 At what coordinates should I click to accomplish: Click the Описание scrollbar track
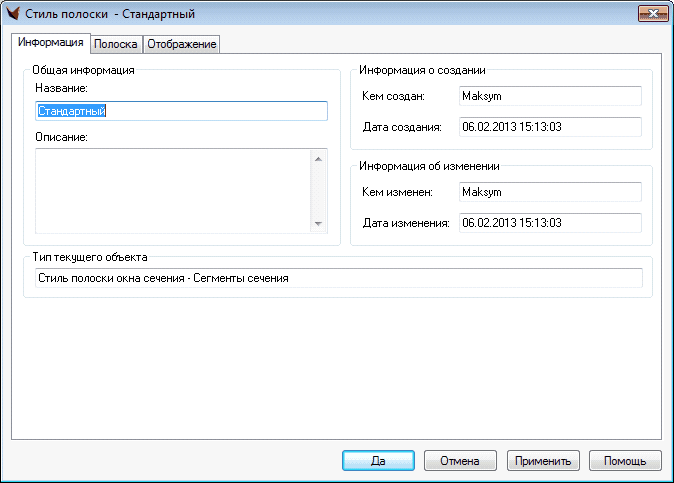click(x=319, y=191)
